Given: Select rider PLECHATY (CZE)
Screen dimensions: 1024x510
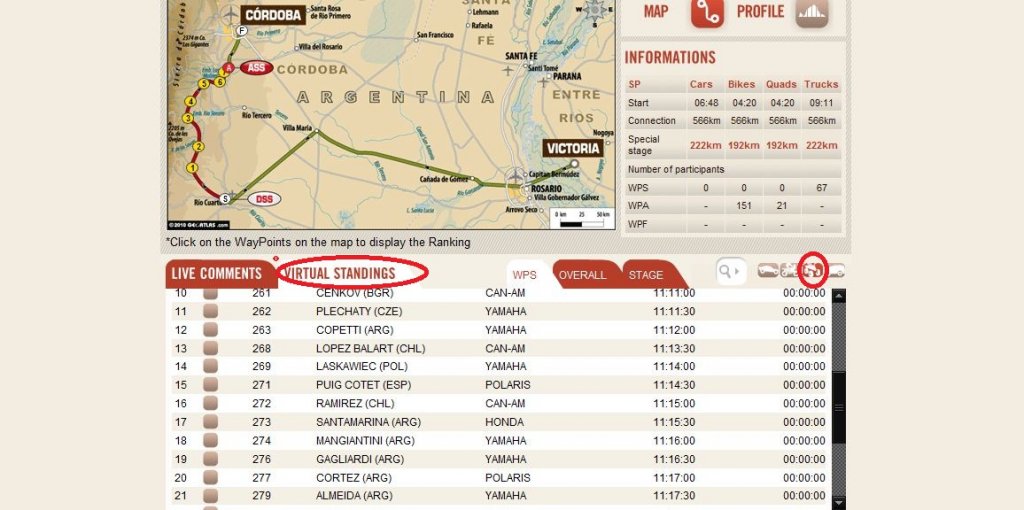Looking at the screenshot, I should tap(359, 311).
